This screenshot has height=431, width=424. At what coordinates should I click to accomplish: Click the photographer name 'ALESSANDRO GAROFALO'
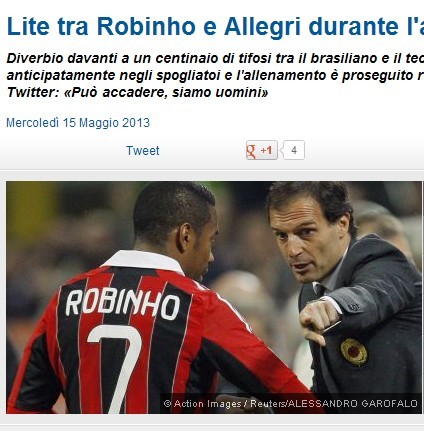point(353,404)
